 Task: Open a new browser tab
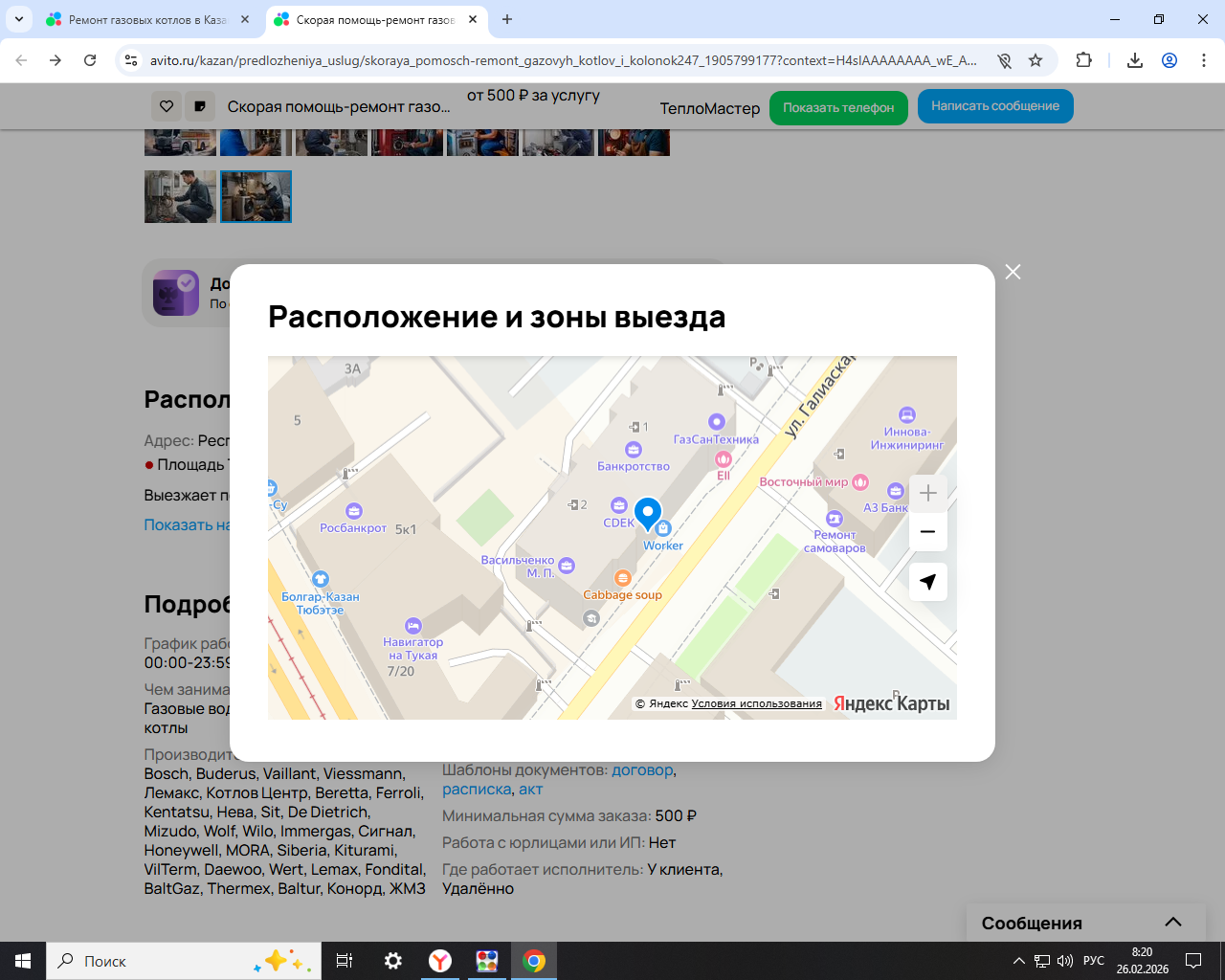click(x=507, y=19)
